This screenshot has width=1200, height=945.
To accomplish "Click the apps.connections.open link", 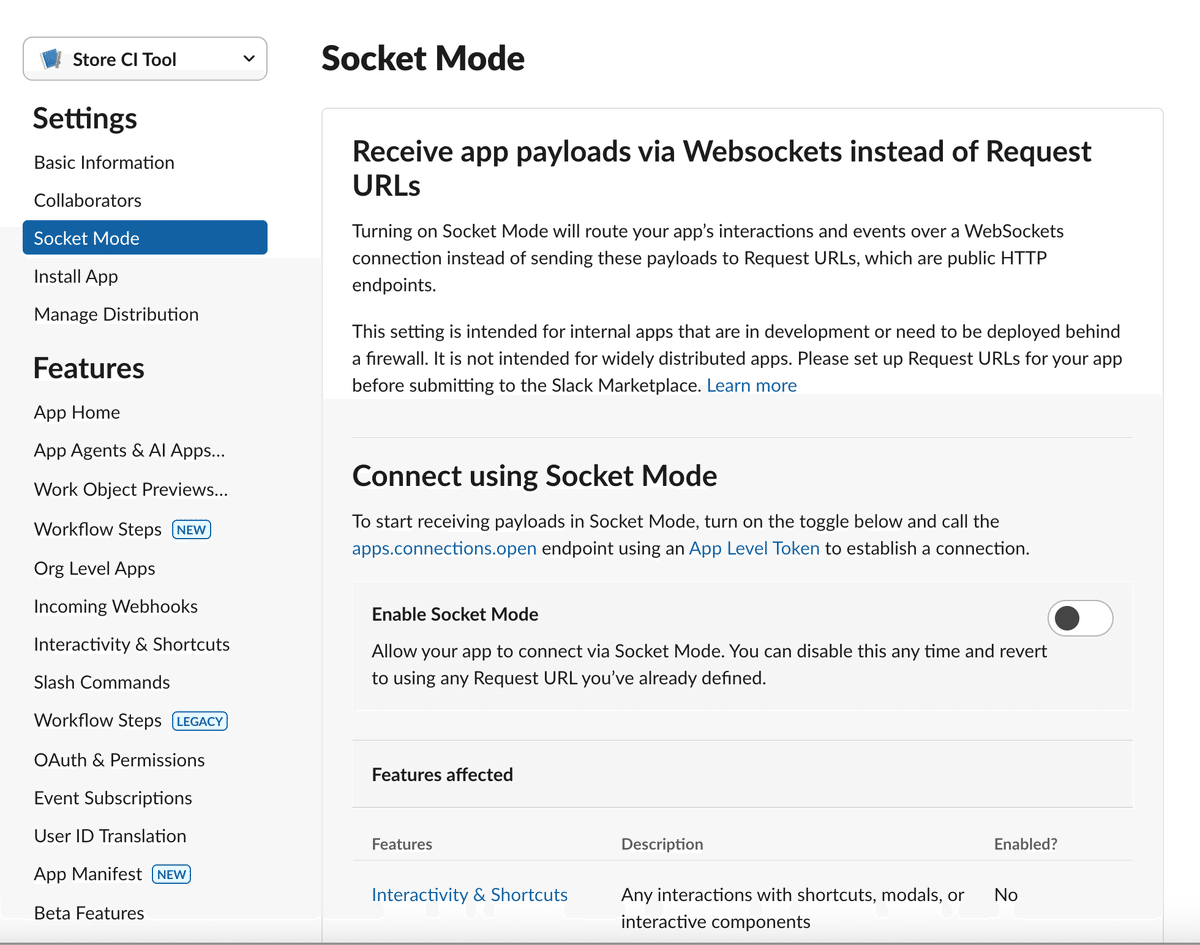I will pyautogui.click(x=444, y=548).
